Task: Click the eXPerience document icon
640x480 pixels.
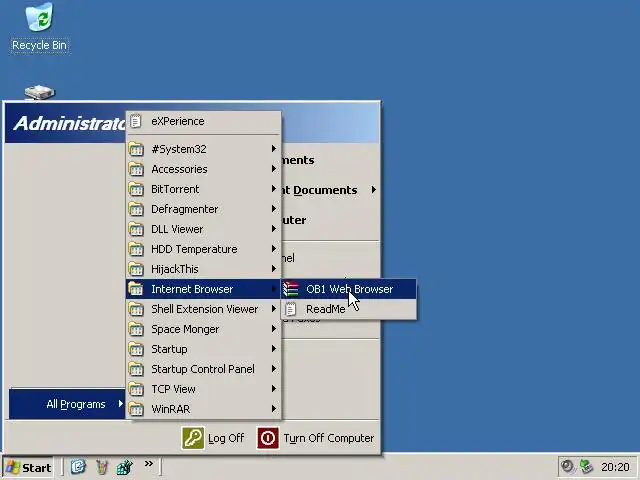Action: [136, 121]
